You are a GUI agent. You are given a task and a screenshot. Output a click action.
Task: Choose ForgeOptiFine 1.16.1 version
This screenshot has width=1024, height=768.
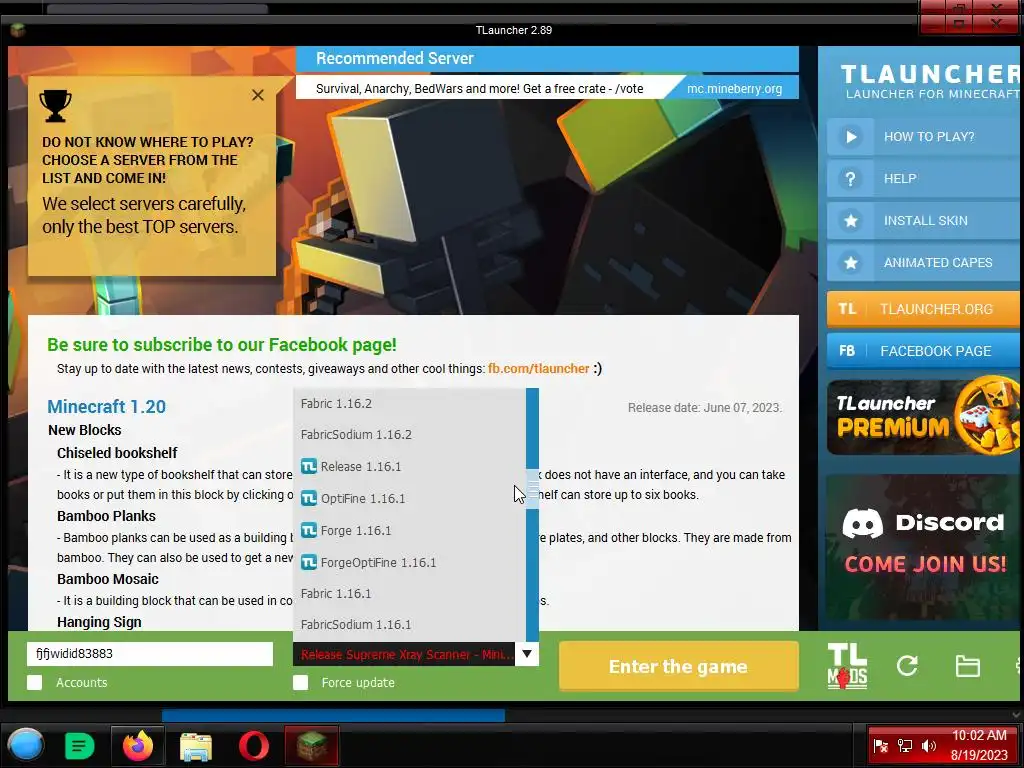click(x=409, y=562)
